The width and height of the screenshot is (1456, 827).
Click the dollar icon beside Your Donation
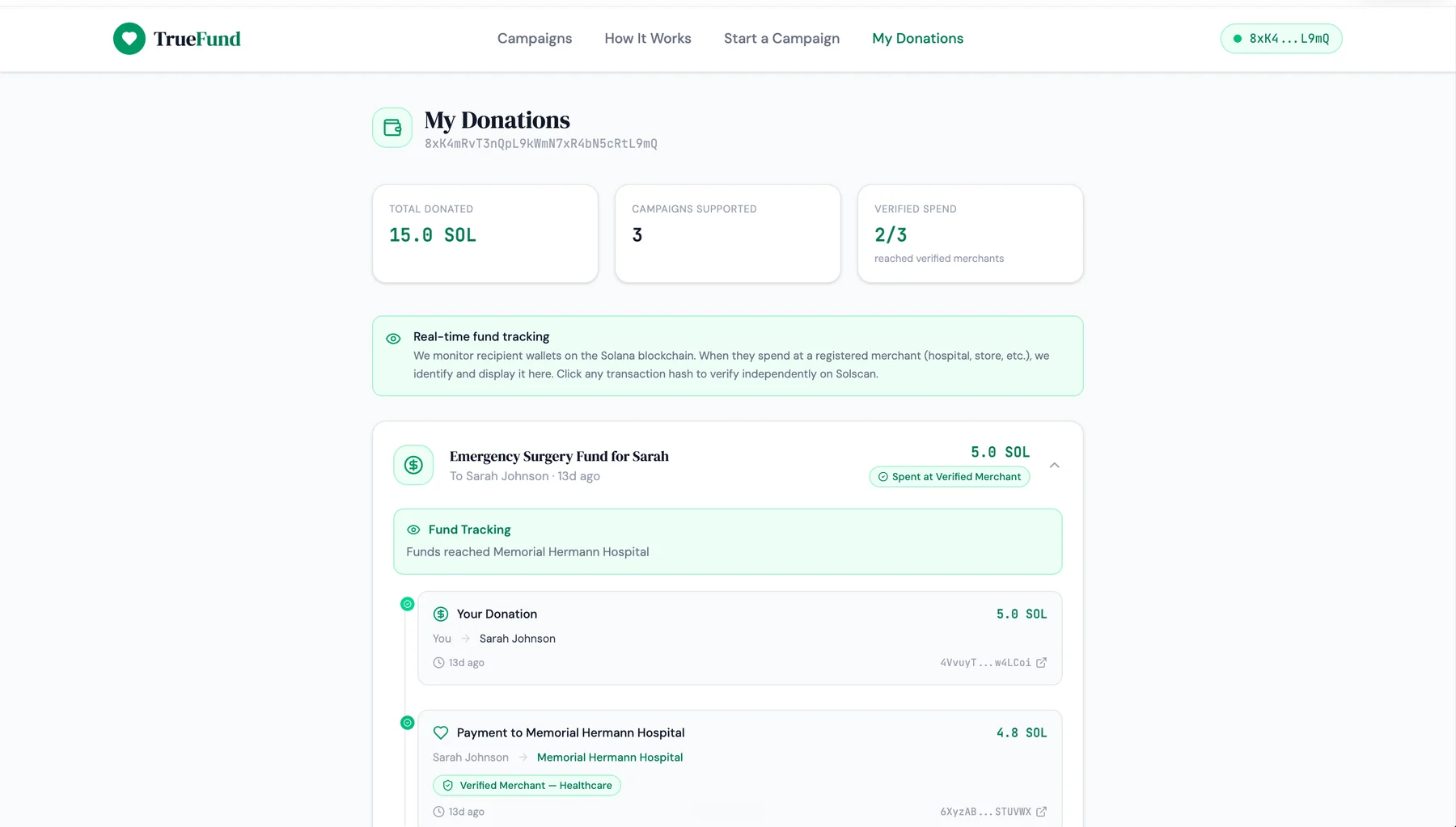pyautogui.click(x=441, y=614)
